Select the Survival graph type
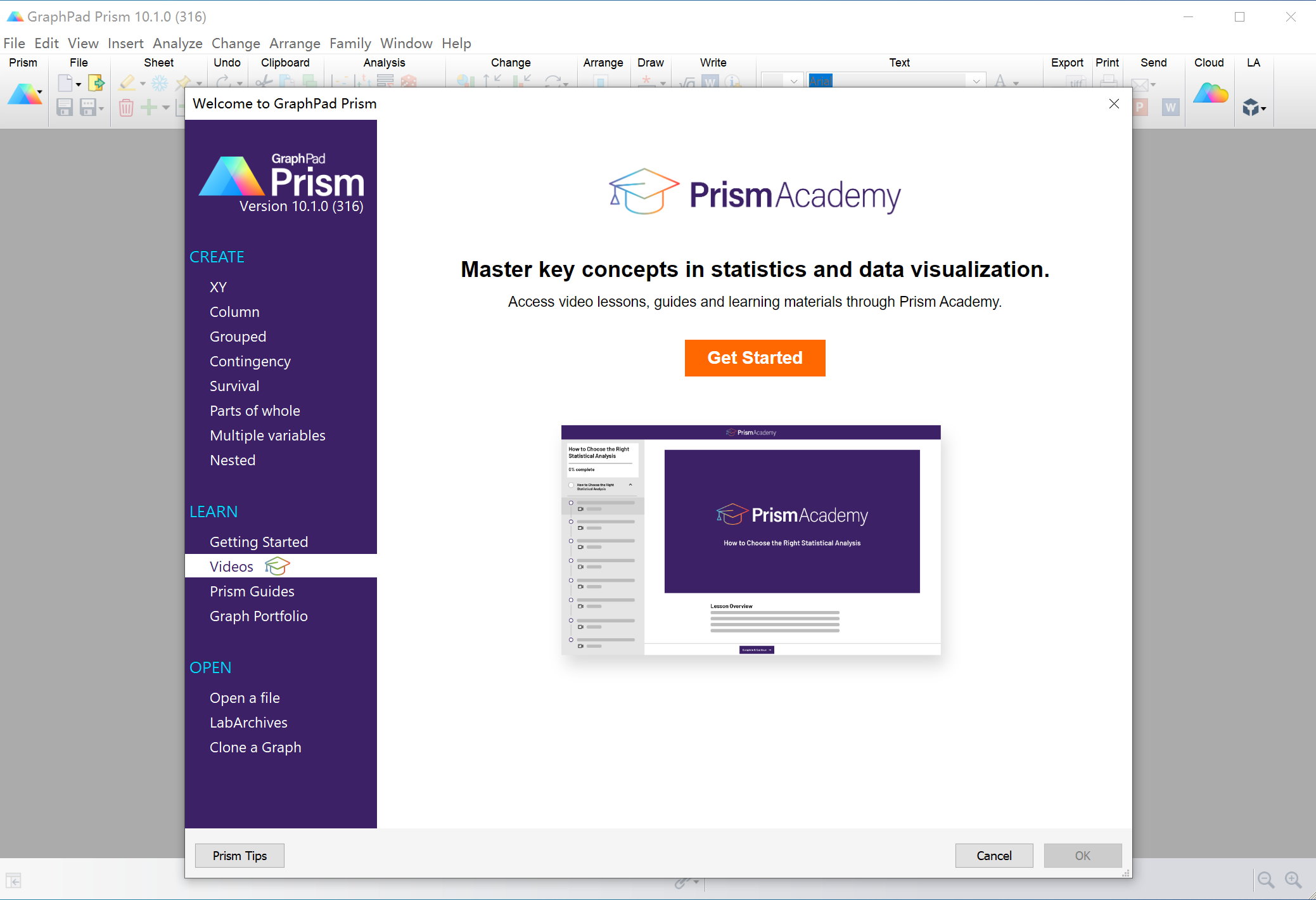 click(234, 386)
